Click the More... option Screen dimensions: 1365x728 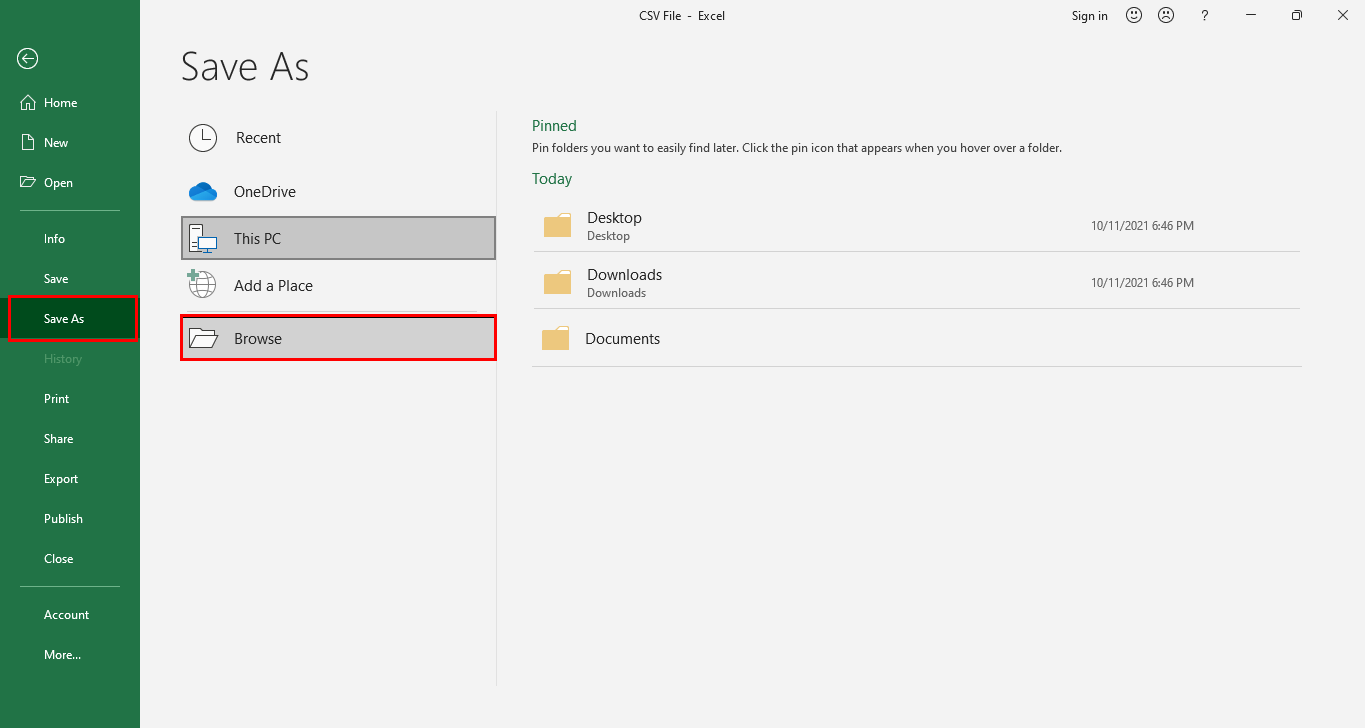(62, 654)
